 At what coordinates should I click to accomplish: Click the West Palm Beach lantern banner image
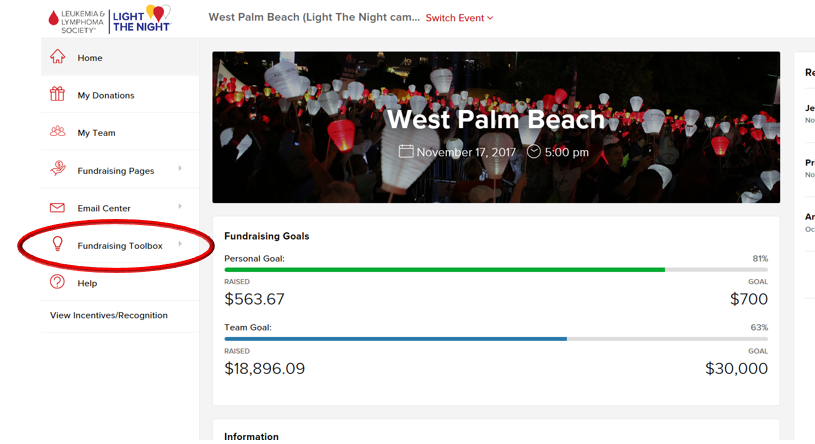pos(496,127)
